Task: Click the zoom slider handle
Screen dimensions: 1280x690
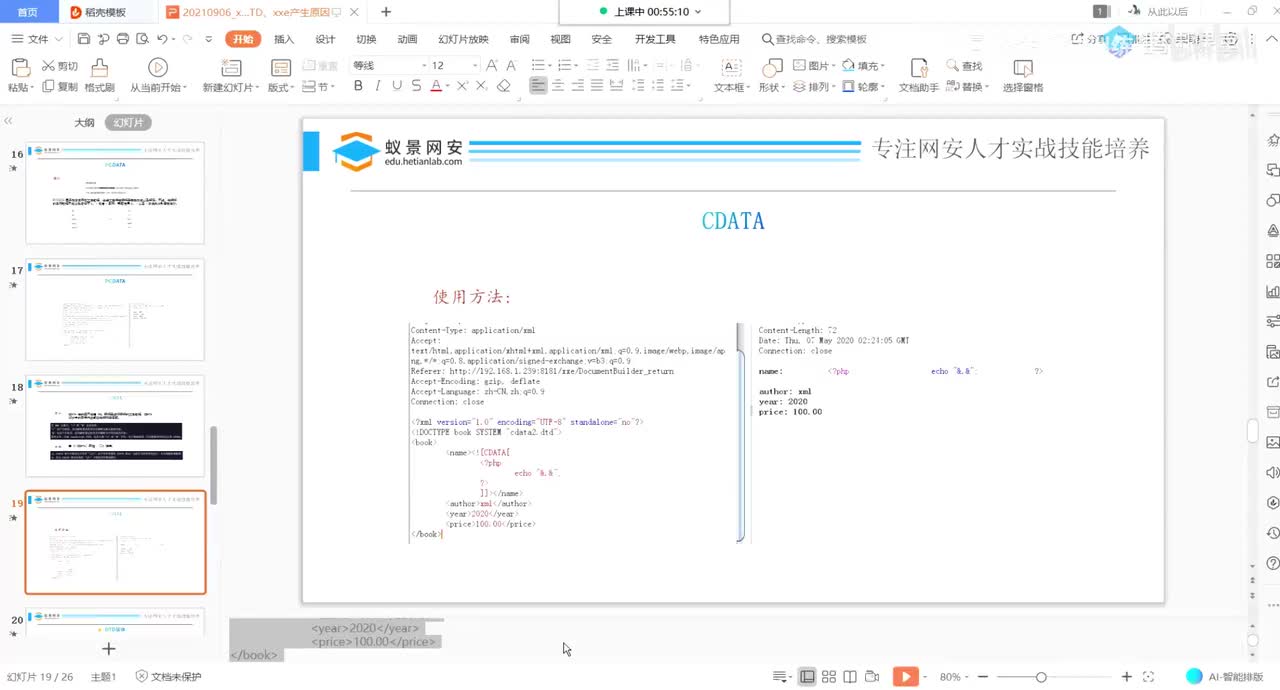Action: point(1041,677)
